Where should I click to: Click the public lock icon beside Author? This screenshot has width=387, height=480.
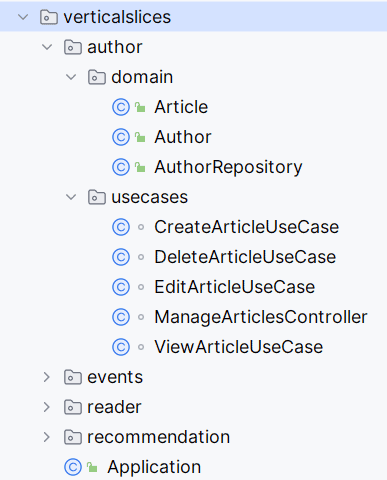pyautogui.click(x=140, y=137)
